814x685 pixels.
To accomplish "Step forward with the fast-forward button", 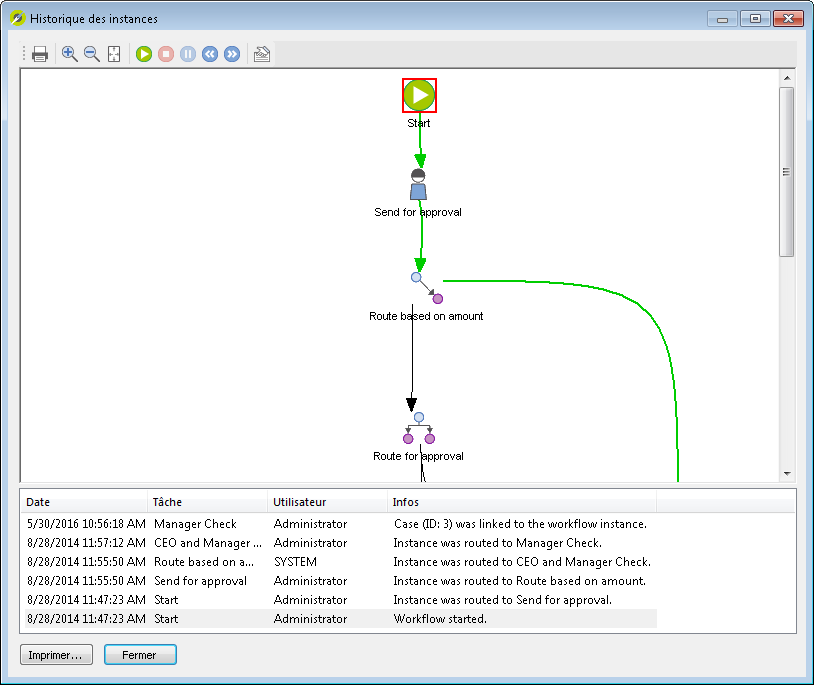I will tap(232, 54).
